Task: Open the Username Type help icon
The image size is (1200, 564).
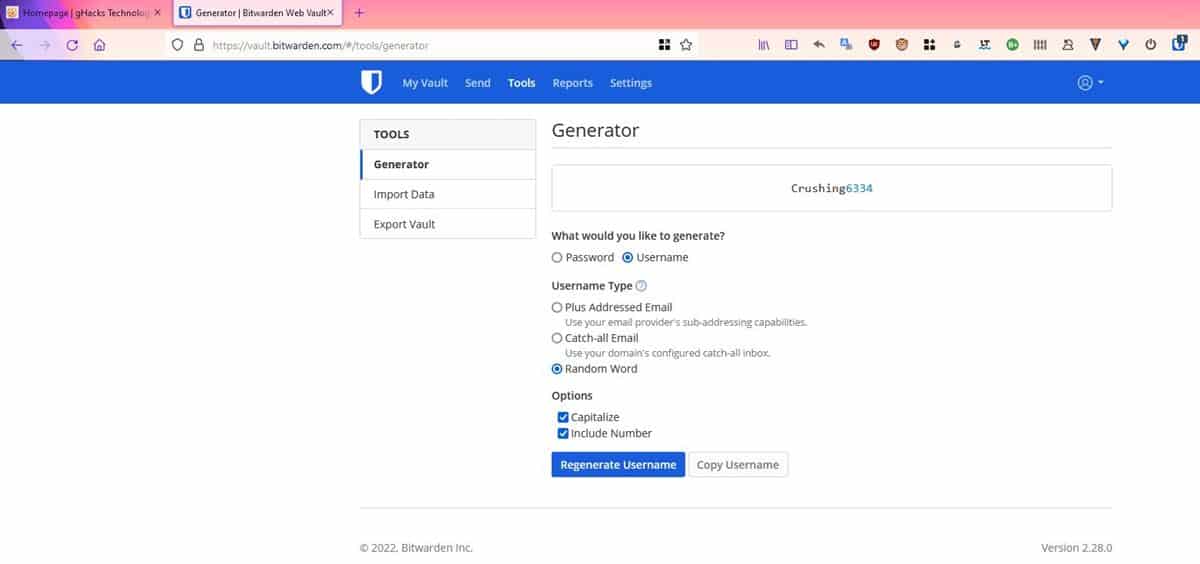Action: coord(641,286)
